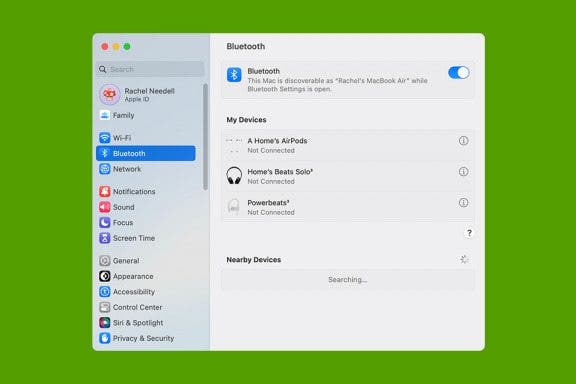Open Appearance settings
The image size is (576, 384).
pyautogui.click(x=145, y=276)
